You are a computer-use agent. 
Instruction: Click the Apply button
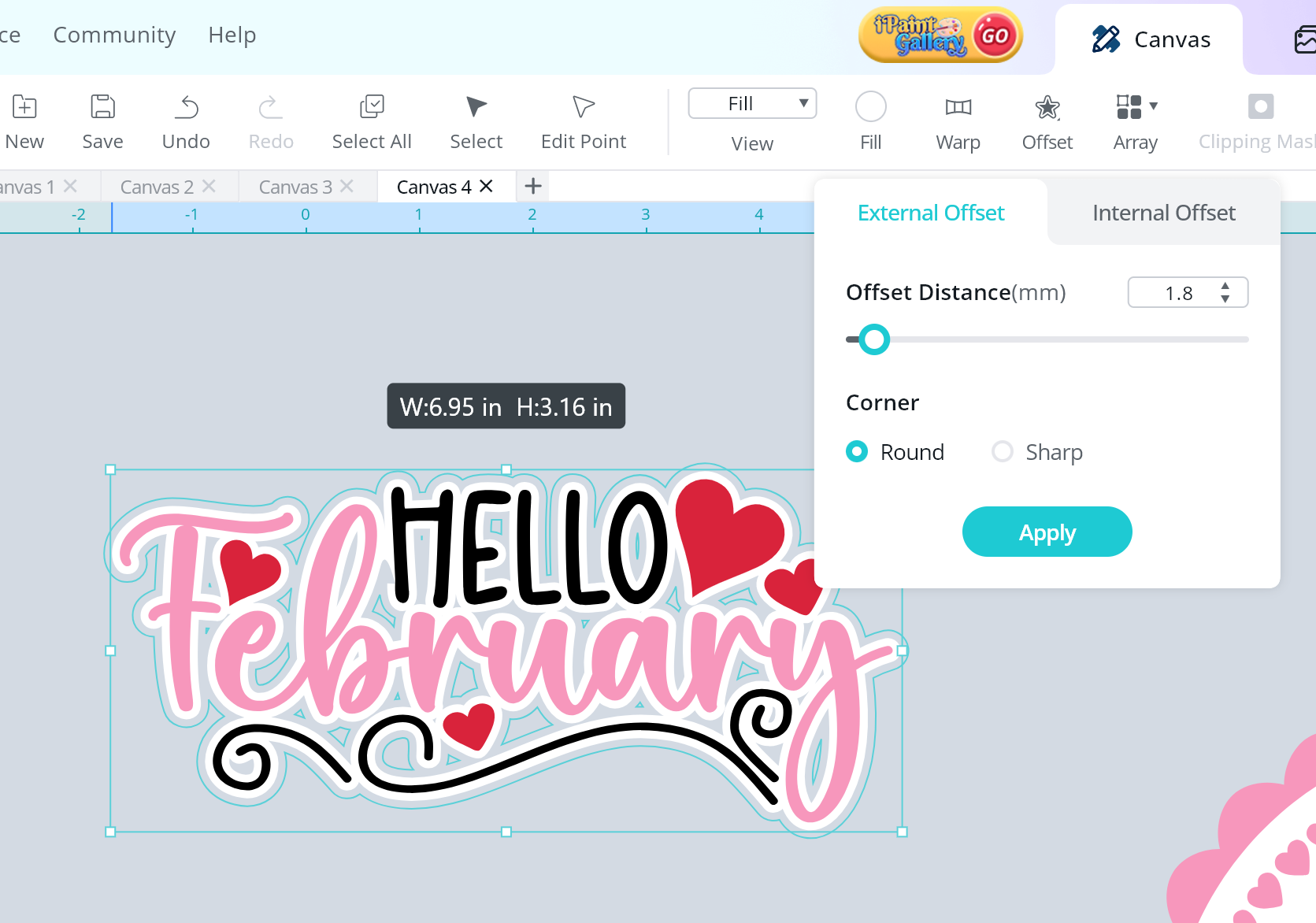1047,532
